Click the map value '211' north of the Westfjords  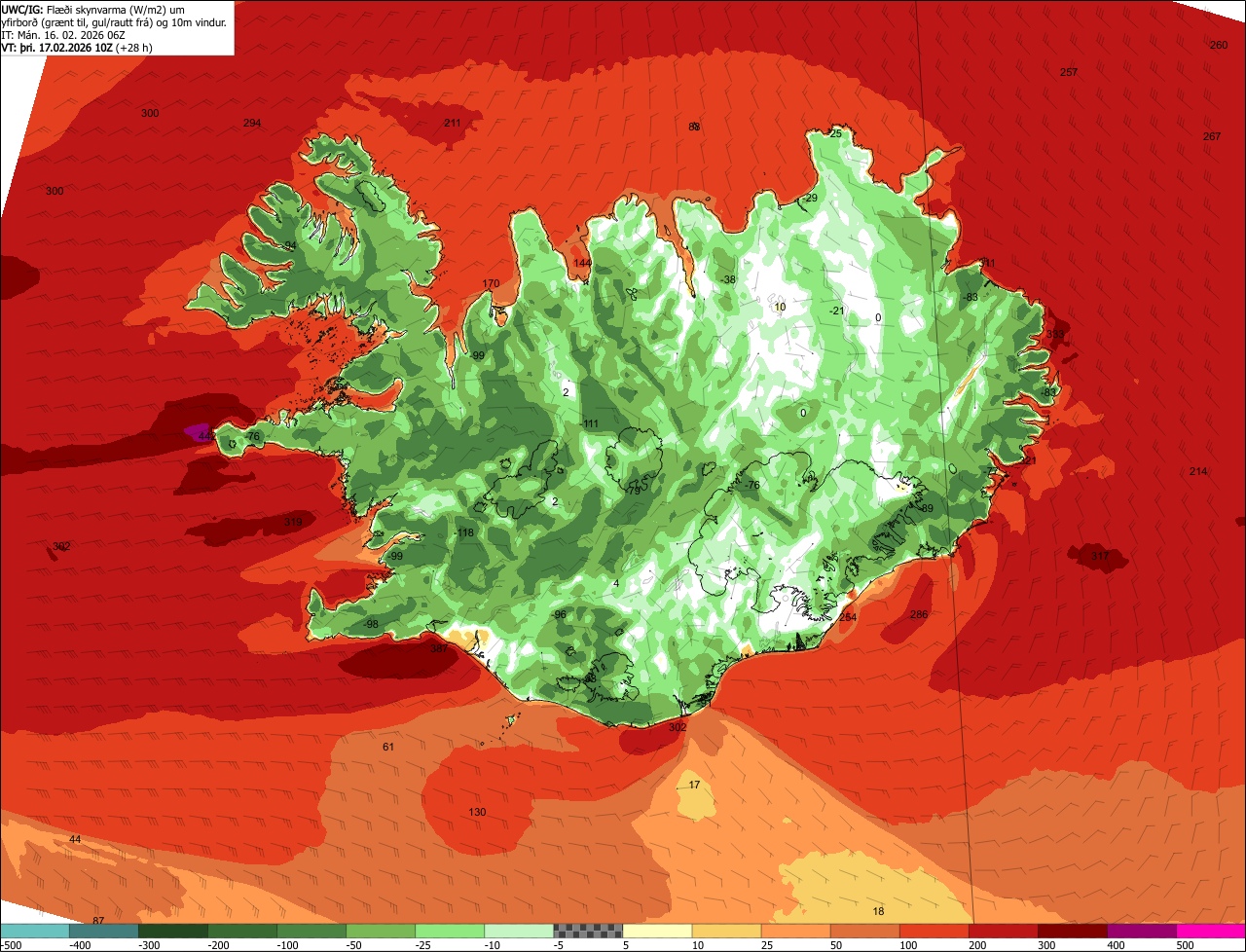point(452,123)
